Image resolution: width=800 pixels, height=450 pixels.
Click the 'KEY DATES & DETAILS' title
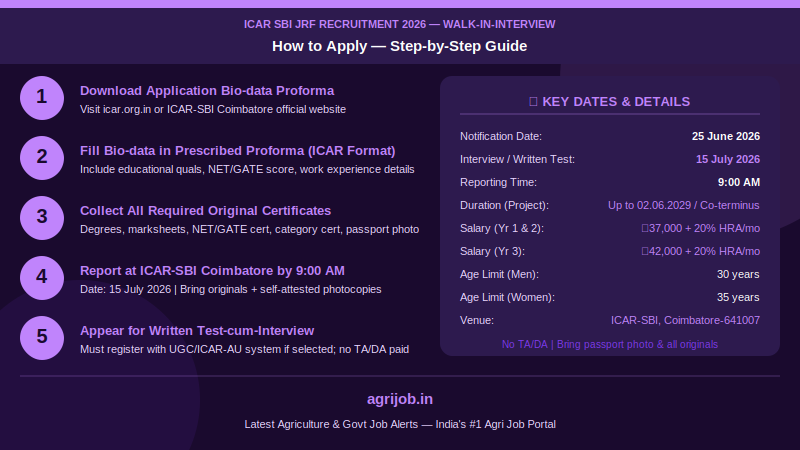pos(610,102)
